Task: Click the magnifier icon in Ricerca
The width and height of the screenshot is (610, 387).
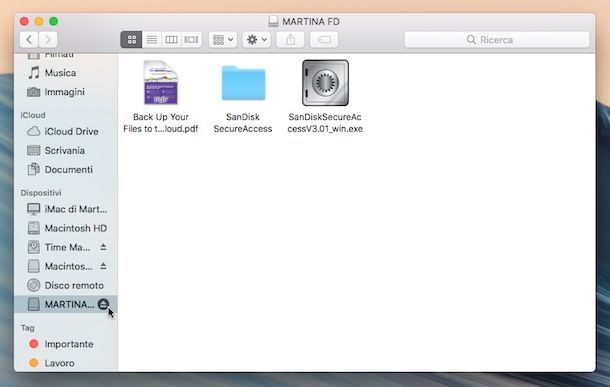Action: tap(471, 40)
